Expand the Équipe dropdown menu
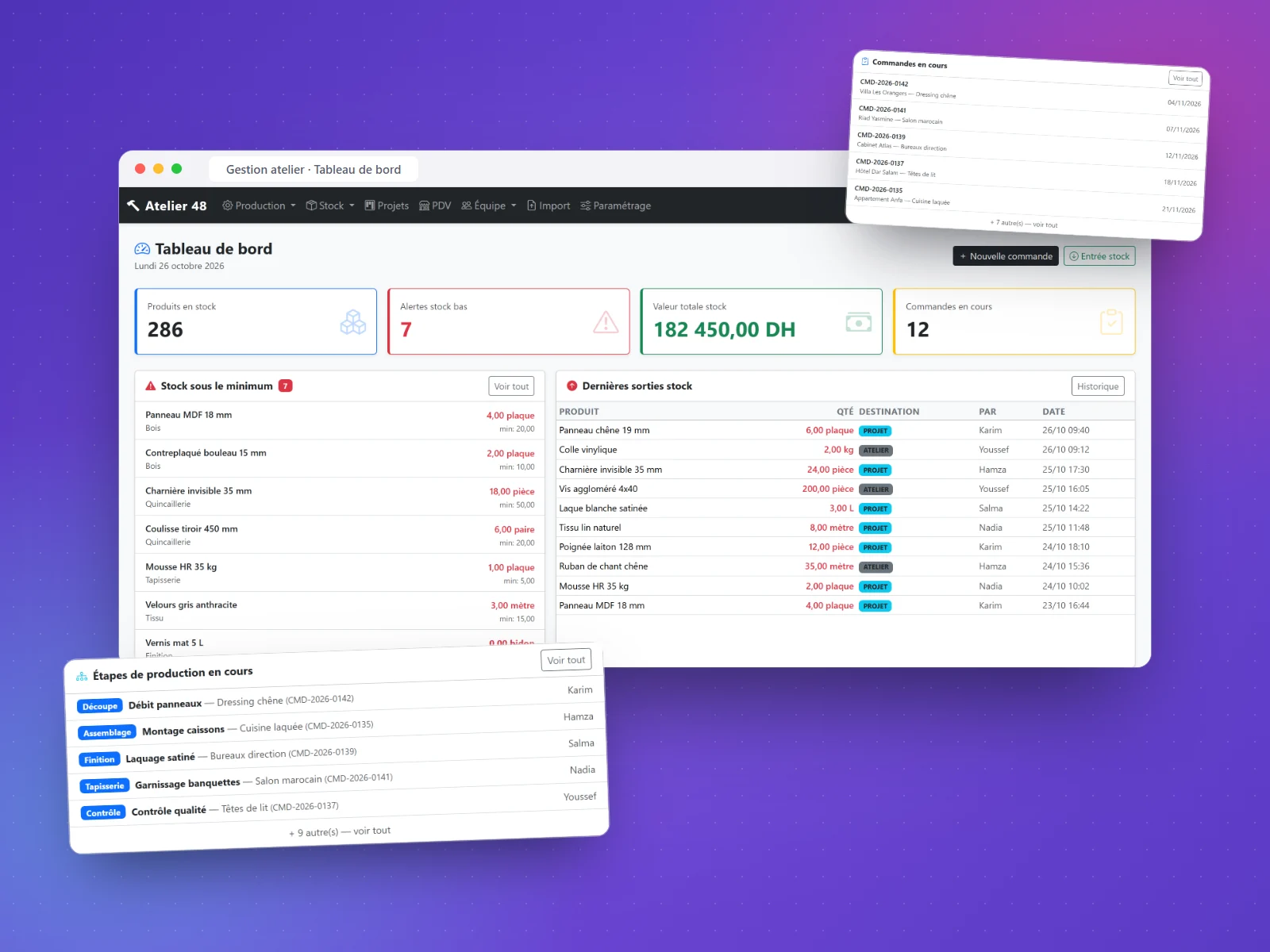 point(489,205)
